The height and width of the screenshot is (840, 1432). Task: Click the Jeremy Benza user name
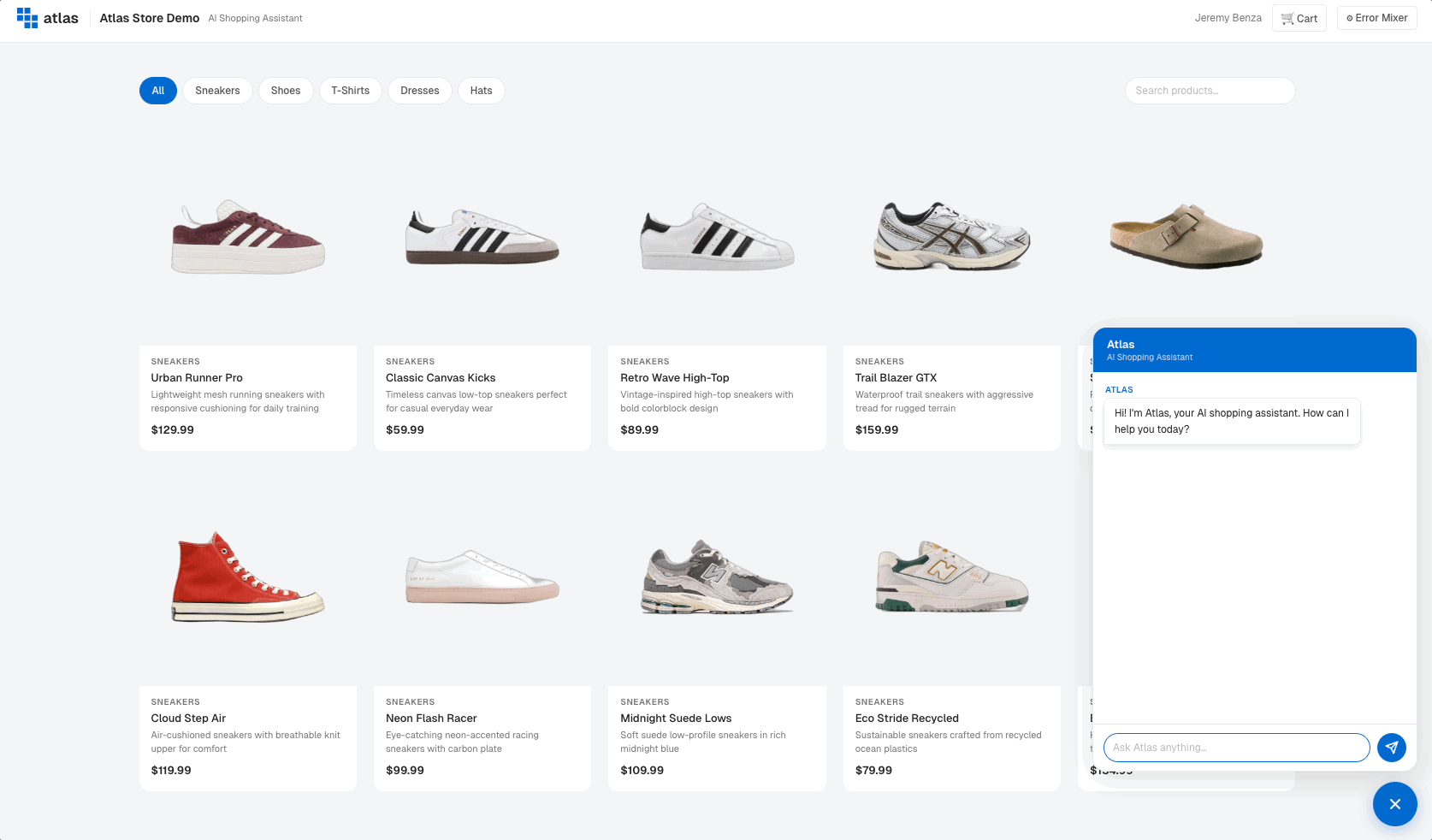click(1228, 18)
